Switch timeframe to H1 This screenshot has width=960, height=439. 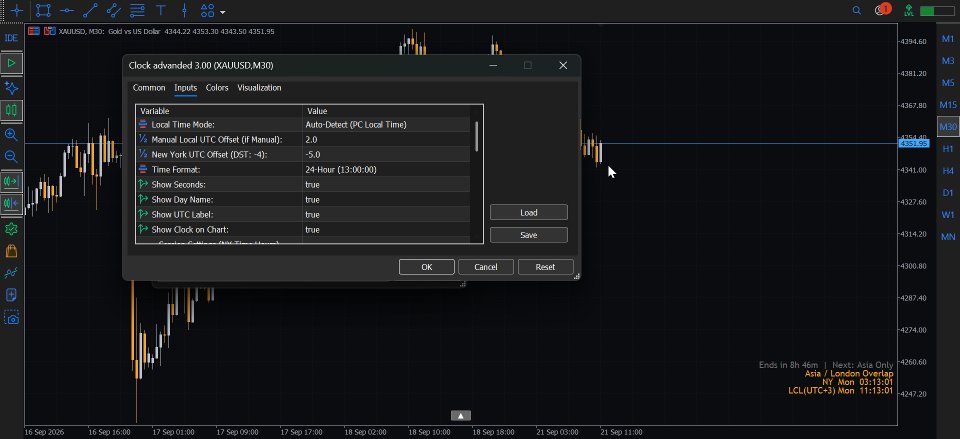[x=948, y=149]
